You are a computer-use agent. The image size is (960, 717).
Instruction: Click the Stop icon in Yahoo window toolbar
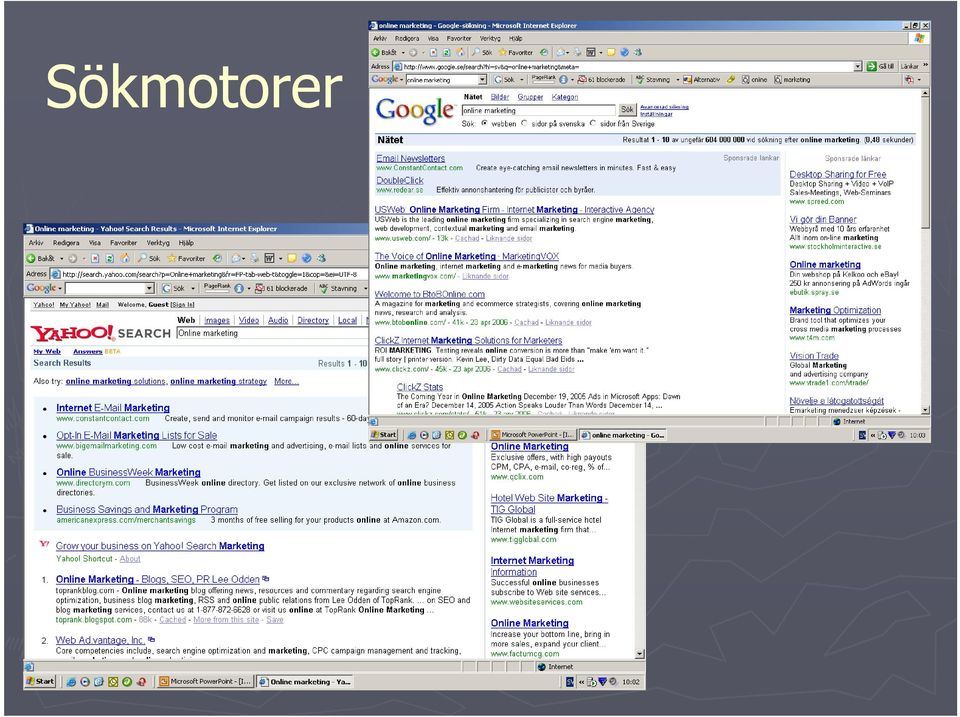[x=96, y=258]
